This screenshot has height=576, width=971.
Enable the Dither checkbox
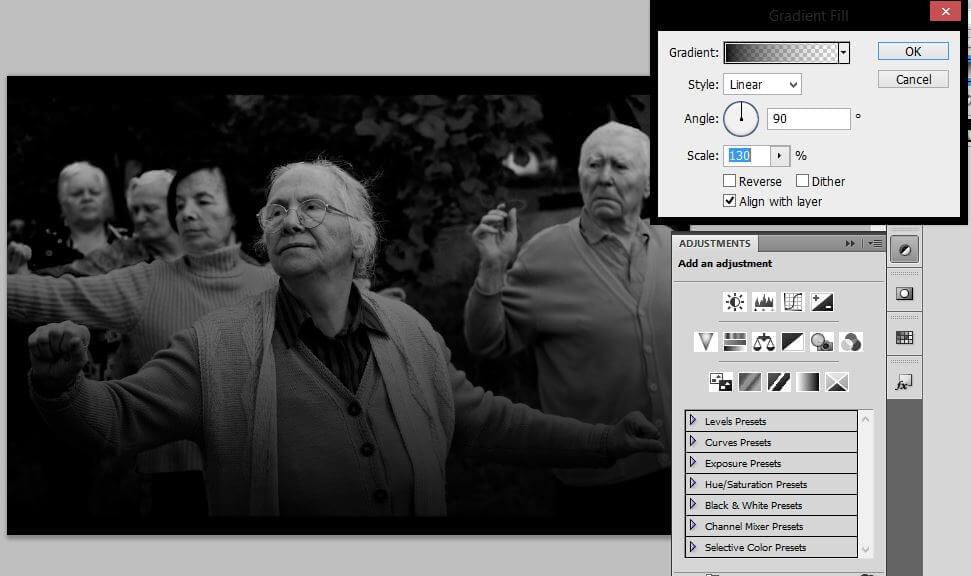[x=803, y=181]
